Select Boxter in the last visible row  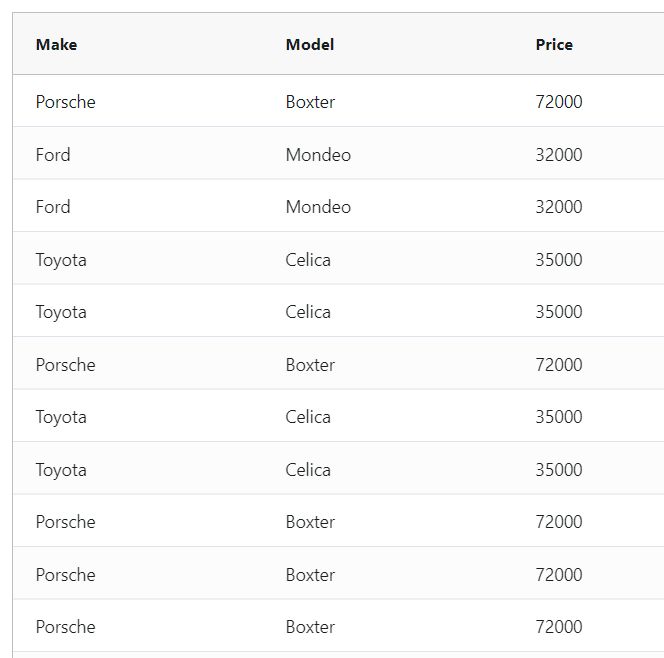coord(310,627)
